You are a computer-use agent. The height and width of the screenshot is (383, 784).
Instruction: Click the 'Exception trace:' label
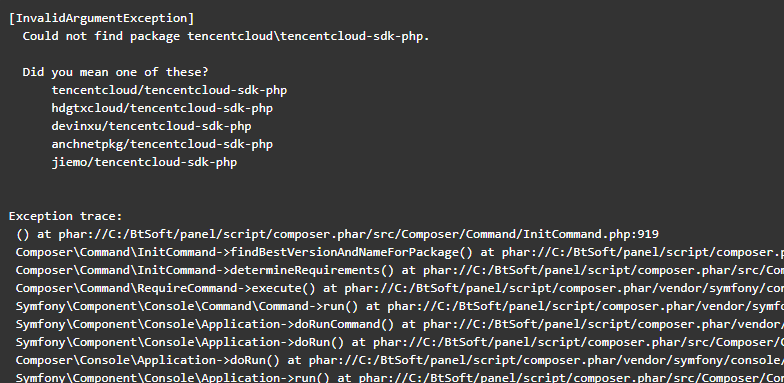coord(66,216)
